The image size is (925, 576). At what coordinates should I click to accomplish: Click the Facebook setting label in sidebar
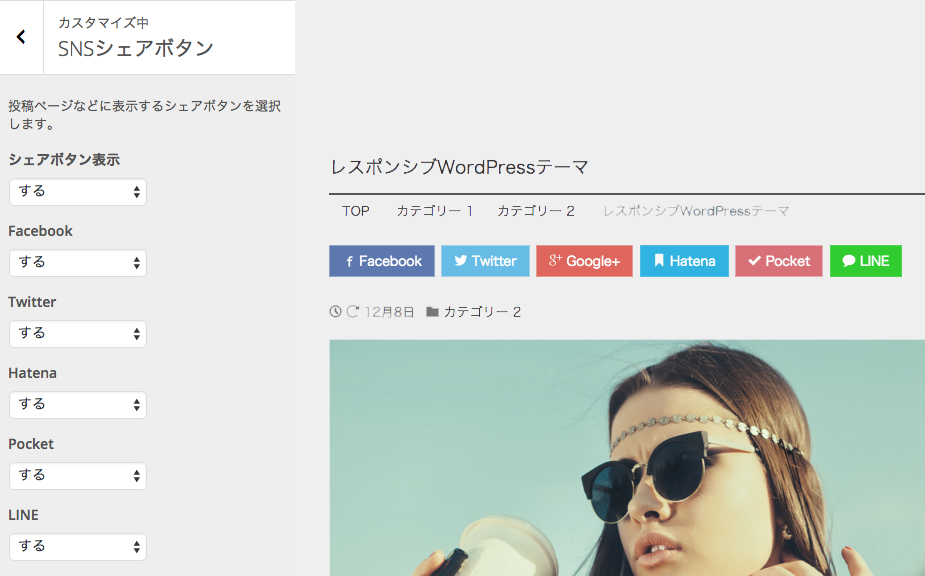(40, 231)
